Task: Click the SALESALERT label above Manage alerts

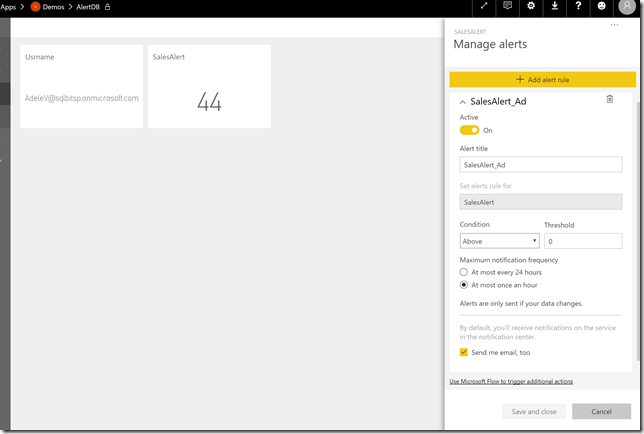Action: pos(470,32)
